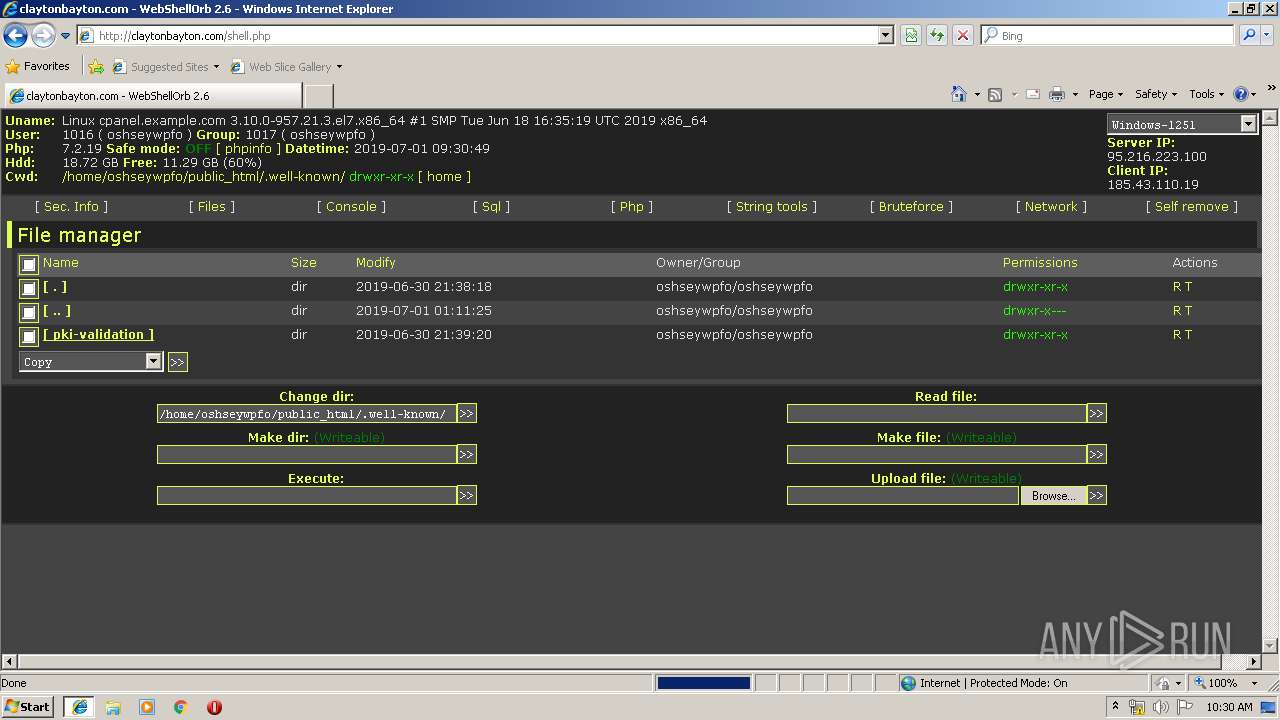Open the Start menu button

(28, 707)
